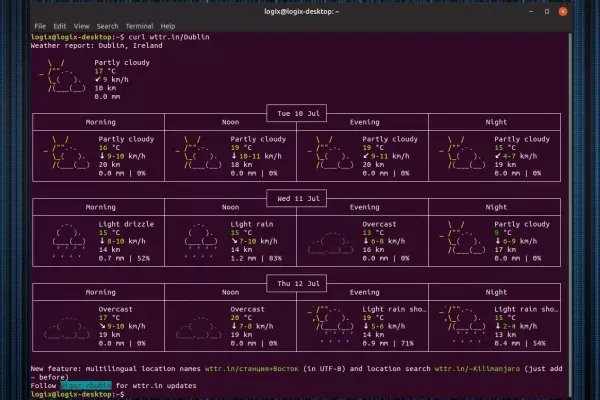Click '1.2 mm | 83%' precipitation value
The width and height of the screenshot is (600, 400).
[x=256, y=258]
